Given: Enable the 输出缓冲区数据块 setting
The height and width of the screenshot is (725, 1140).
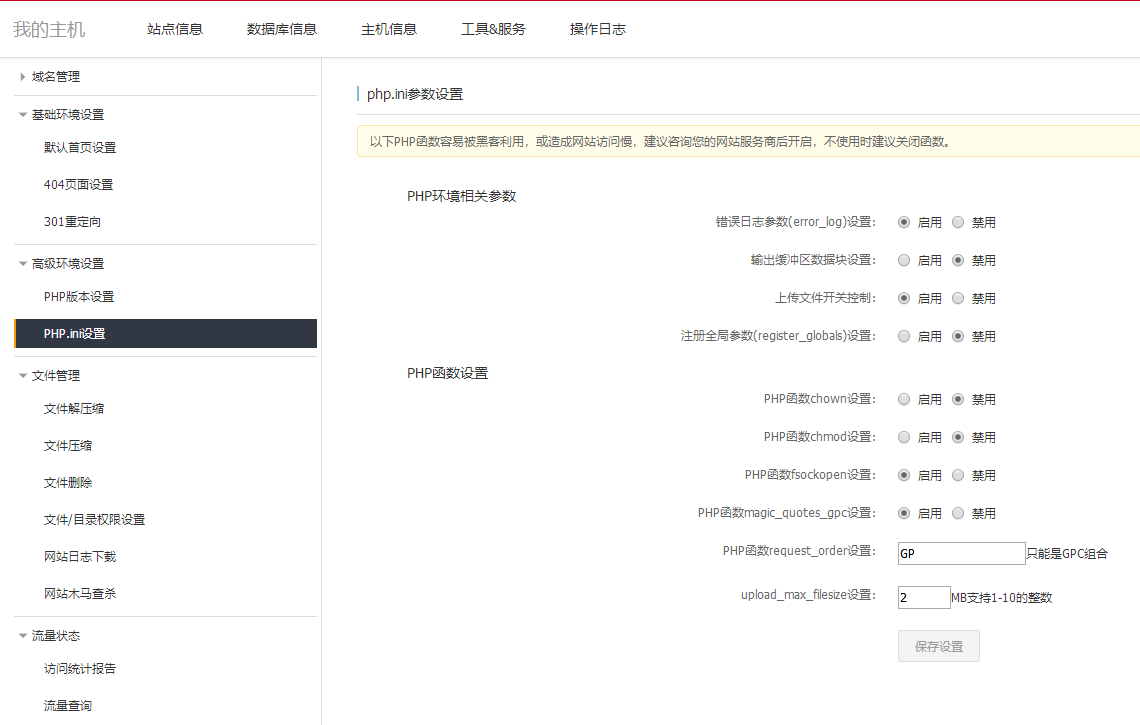Looking at the screenshot, I should [904, 260].
